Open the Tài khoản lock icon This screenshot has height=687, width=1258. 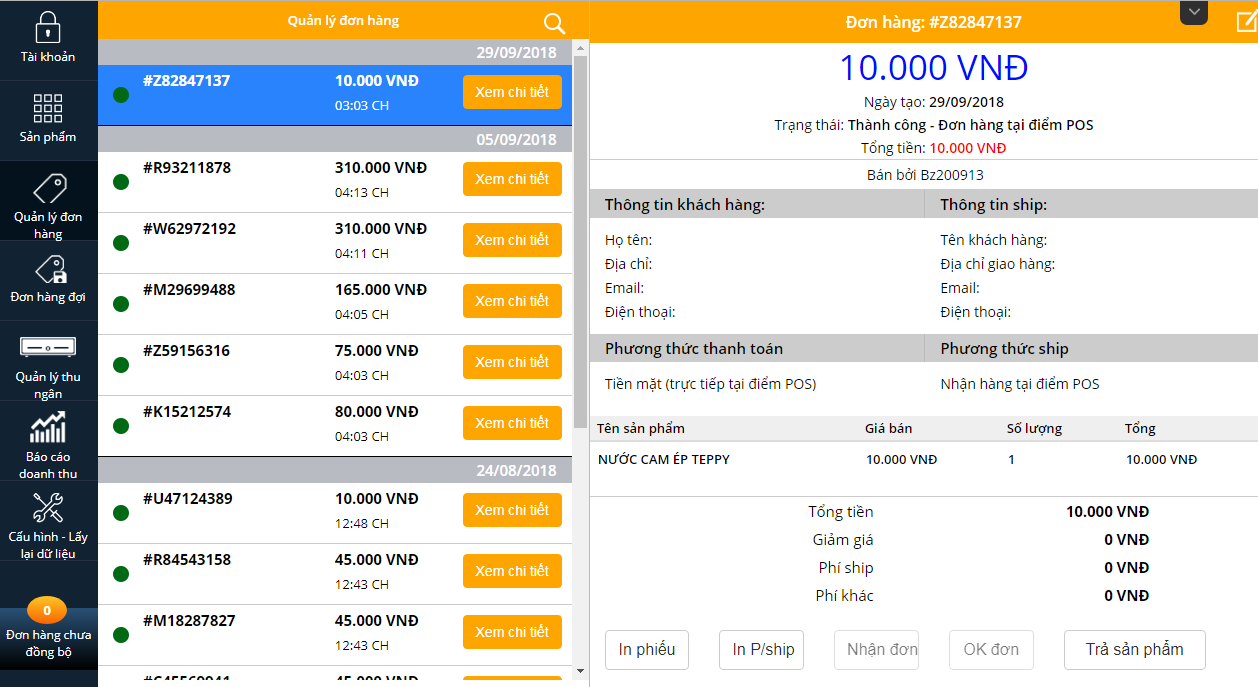tap(48, 28)
